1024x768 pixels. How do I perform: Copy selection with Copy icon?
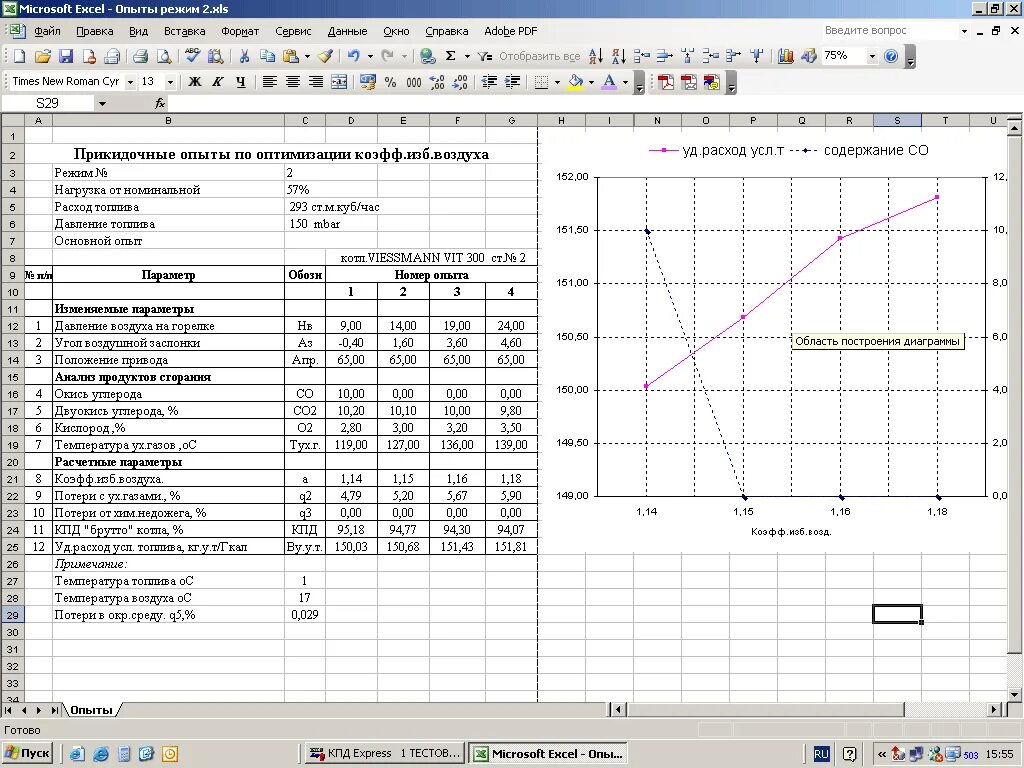(267, 56)
